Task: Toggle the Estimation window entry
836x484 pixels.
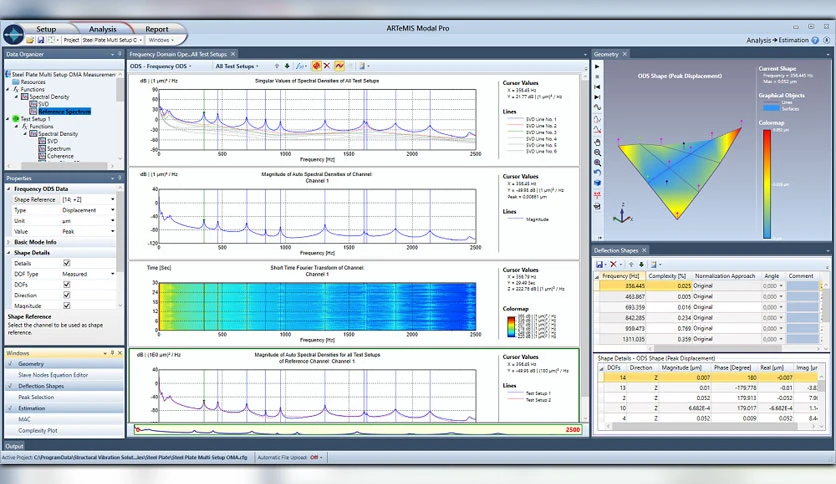Action: pyautogui.click(x=64, y=408)
